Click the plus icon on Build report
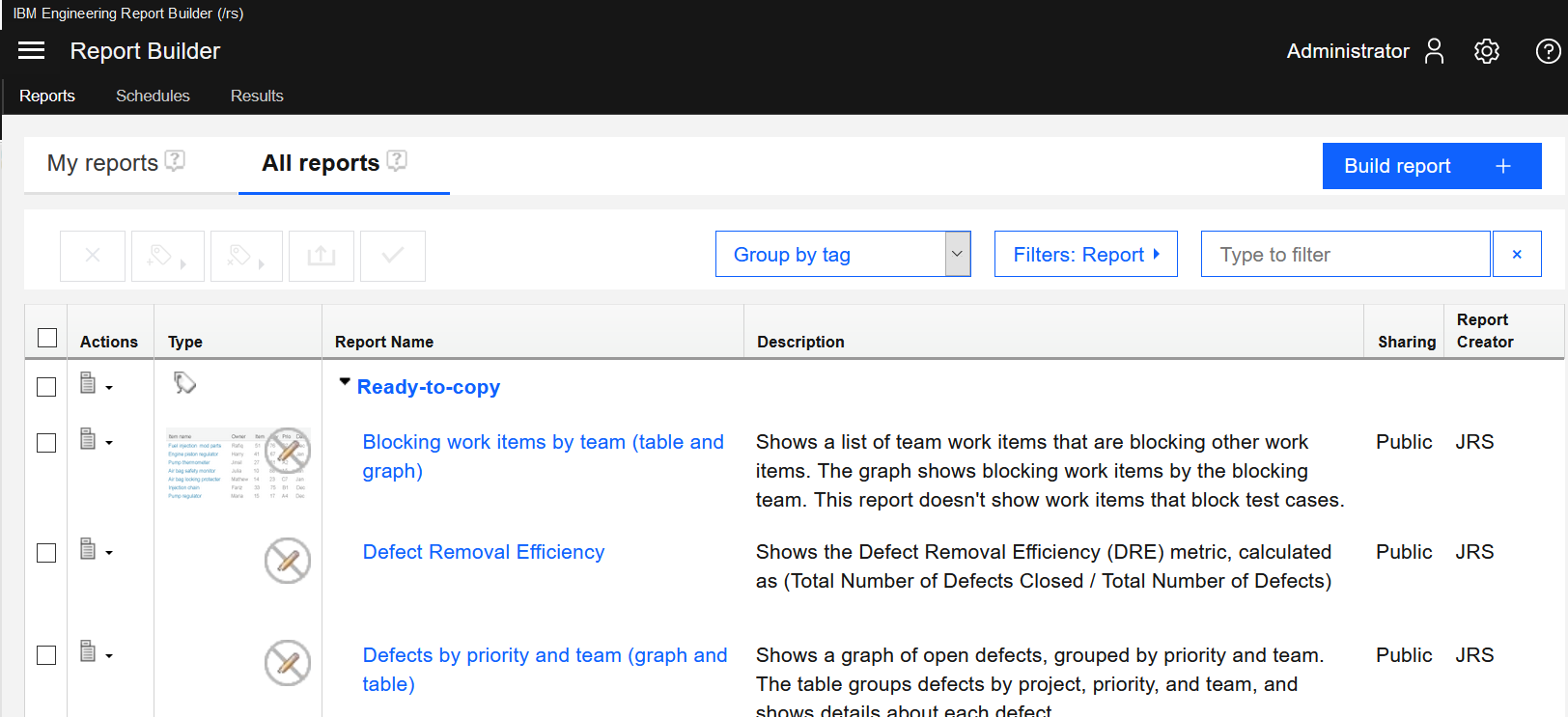This screenshot has width=1568, height=717. tap(1503, 166)
